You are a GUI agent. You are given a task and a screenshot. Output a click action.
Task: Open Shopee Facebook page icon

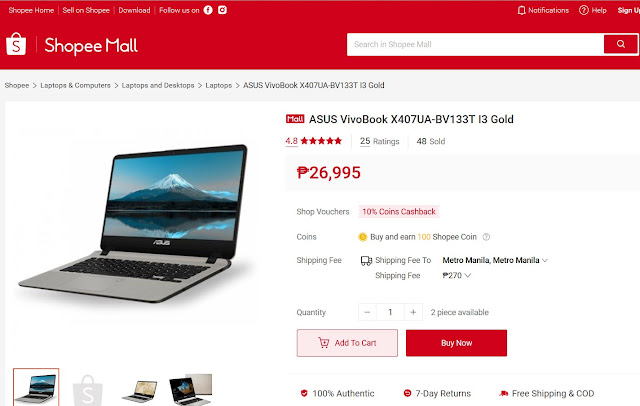208,10
